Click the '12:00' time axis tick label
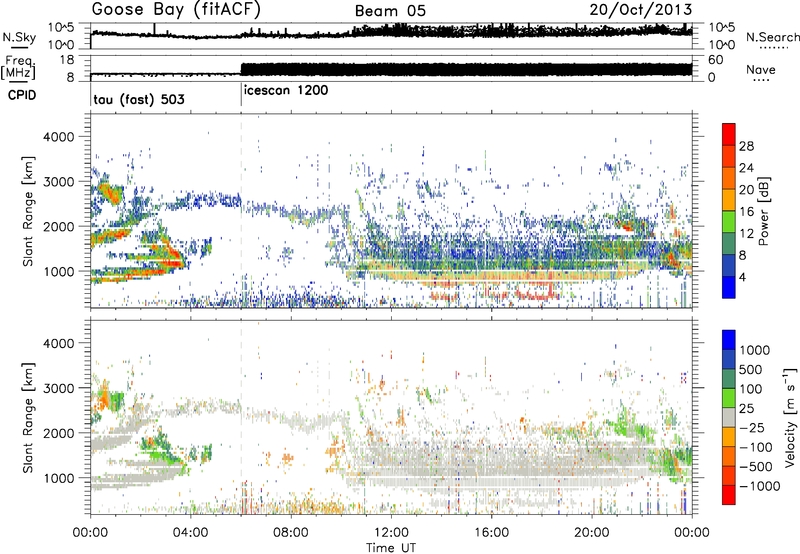The width and height of the screenshot is (800, 554). coord(391,533)
